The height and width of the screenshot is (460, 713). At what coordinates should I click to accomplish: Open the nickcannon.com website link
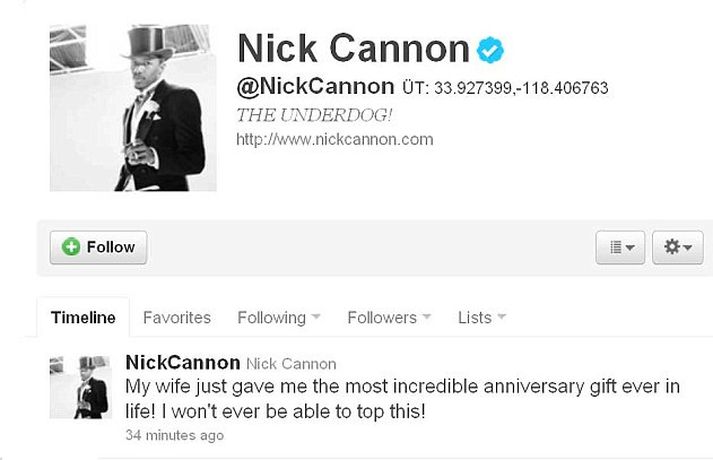click(335, 139)
